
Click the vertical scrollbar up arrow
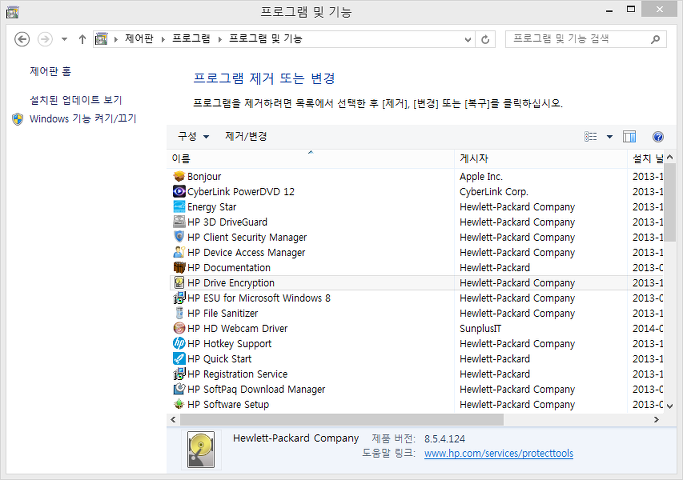point(670,157)
